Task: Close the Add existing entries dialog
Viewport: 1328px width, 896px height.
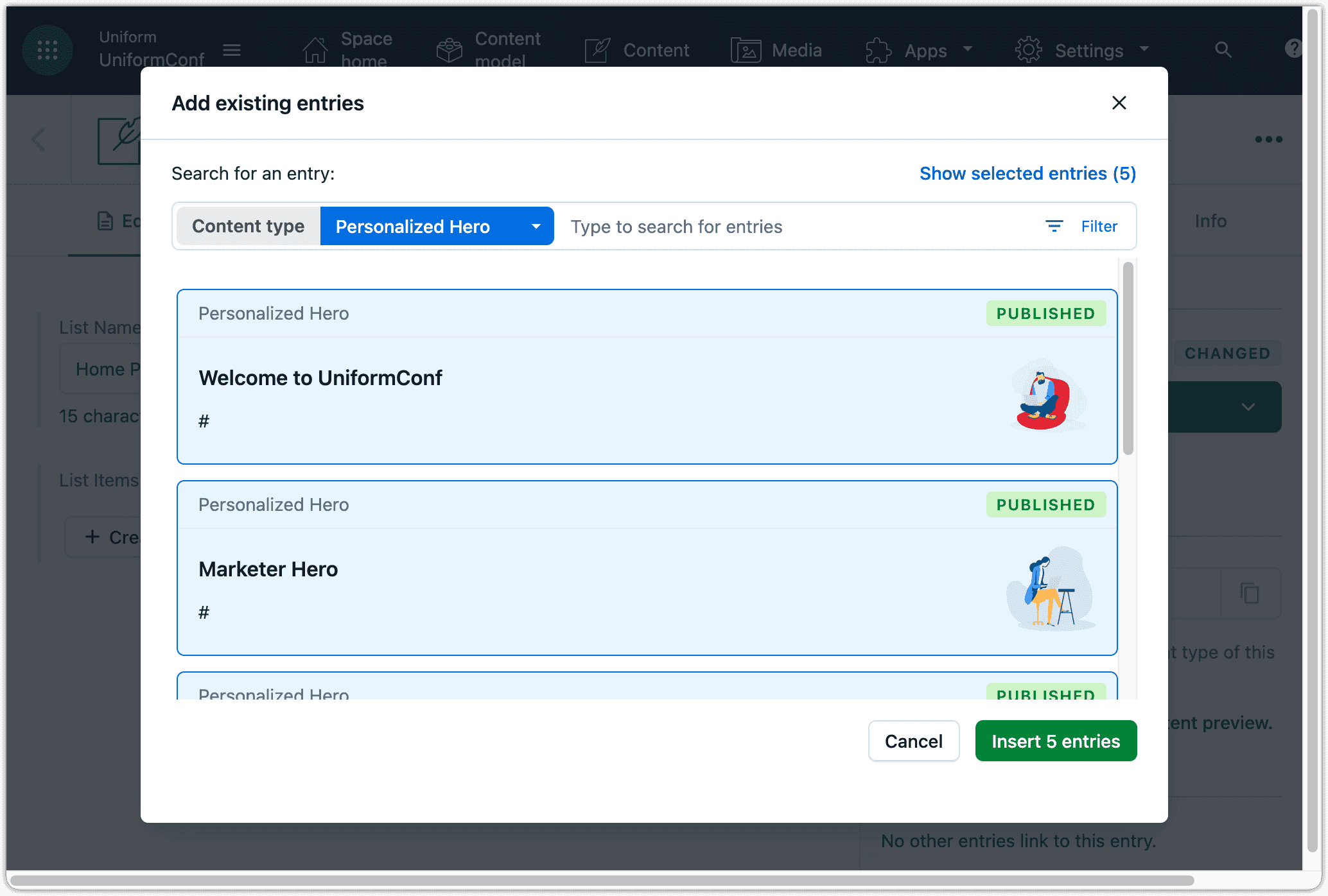Action: 1119,103
